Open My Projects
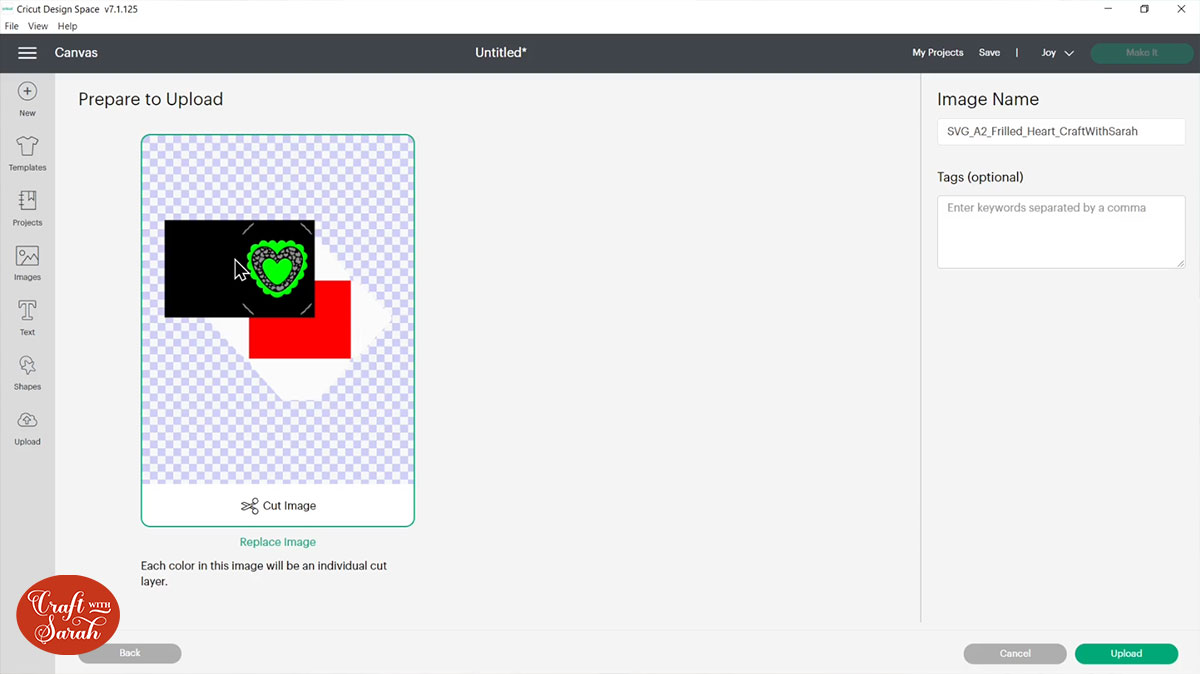The image size is (1200, 674). 937,52
